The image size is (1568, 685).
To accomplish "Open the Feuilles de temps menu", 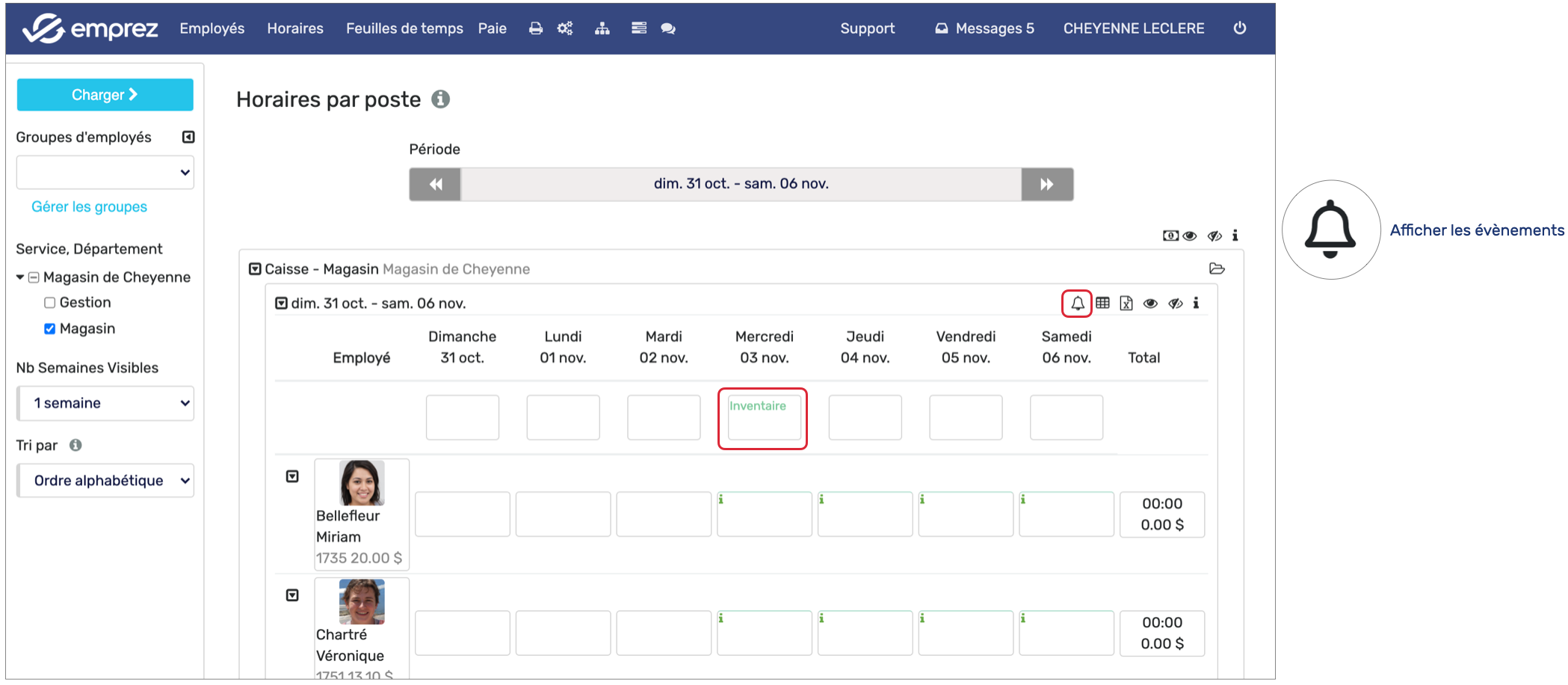I will pos(404,28).
